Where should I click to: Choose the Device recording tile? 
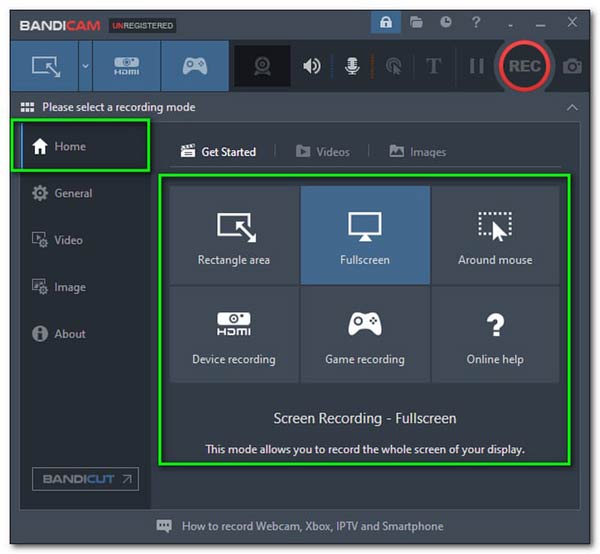(x=234, y=335)
